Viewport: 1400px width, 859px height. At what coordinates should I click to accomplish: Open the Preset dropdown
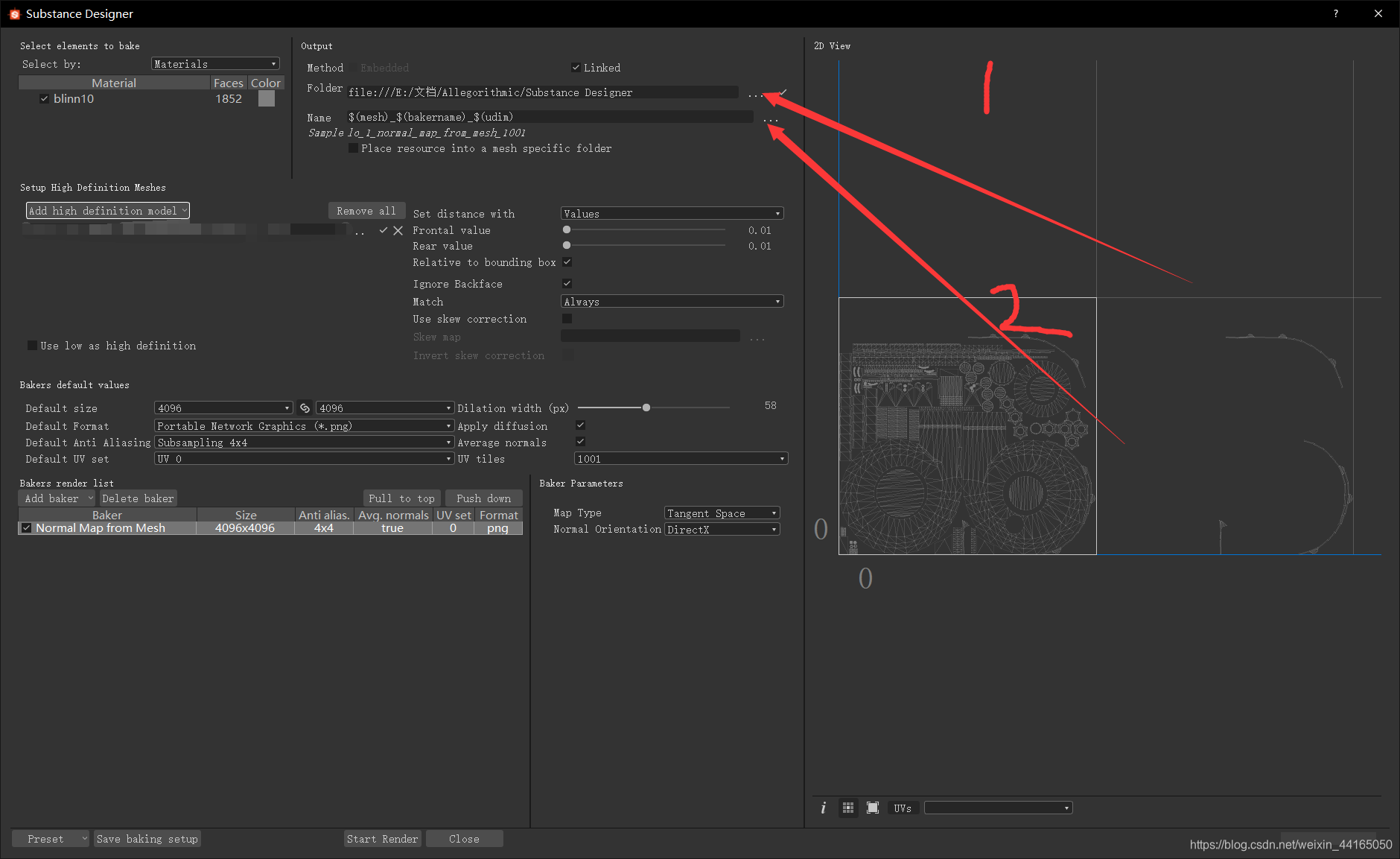click(x=51, y=839)
